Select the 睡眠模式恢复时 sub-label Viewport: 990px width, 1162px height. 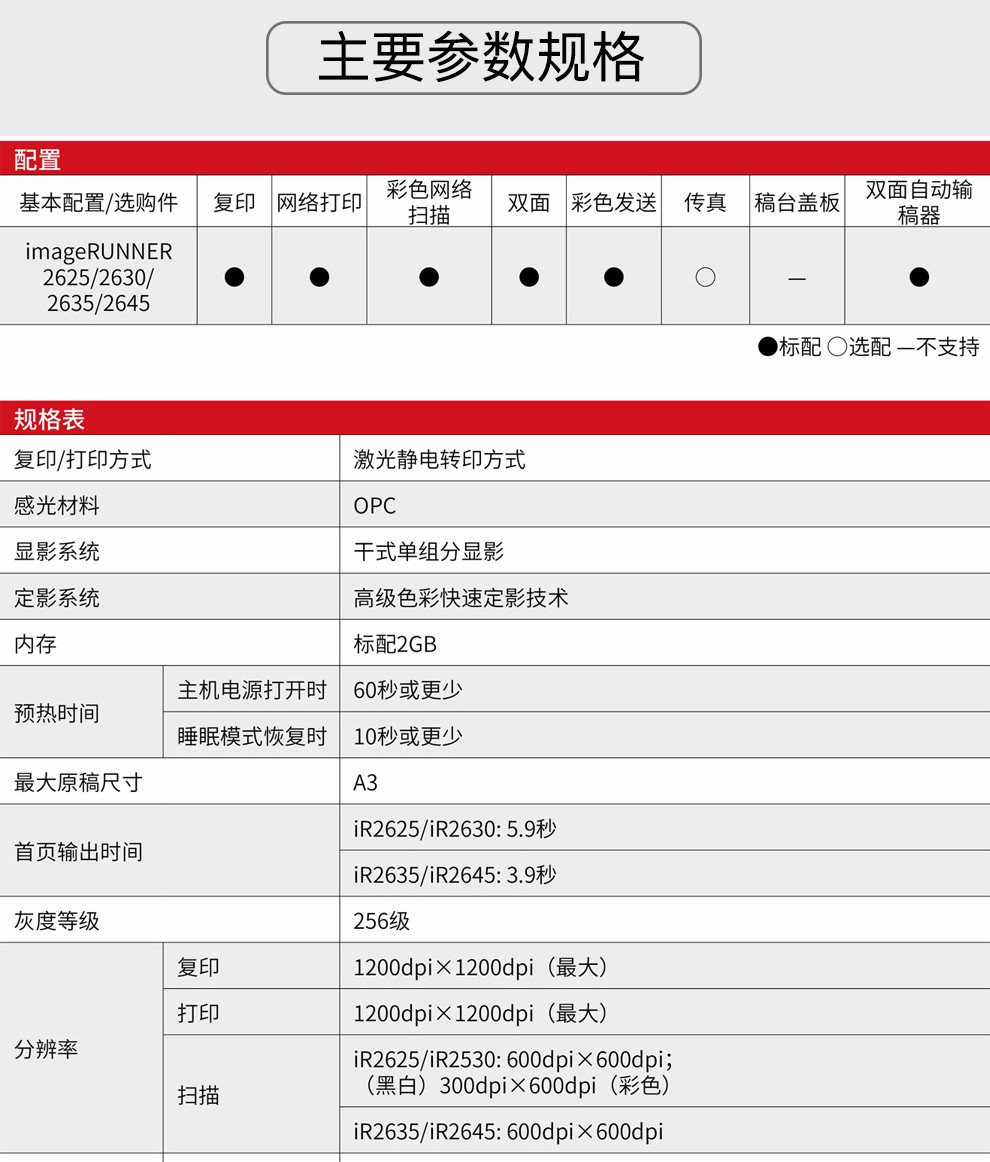tap(252, 736)
